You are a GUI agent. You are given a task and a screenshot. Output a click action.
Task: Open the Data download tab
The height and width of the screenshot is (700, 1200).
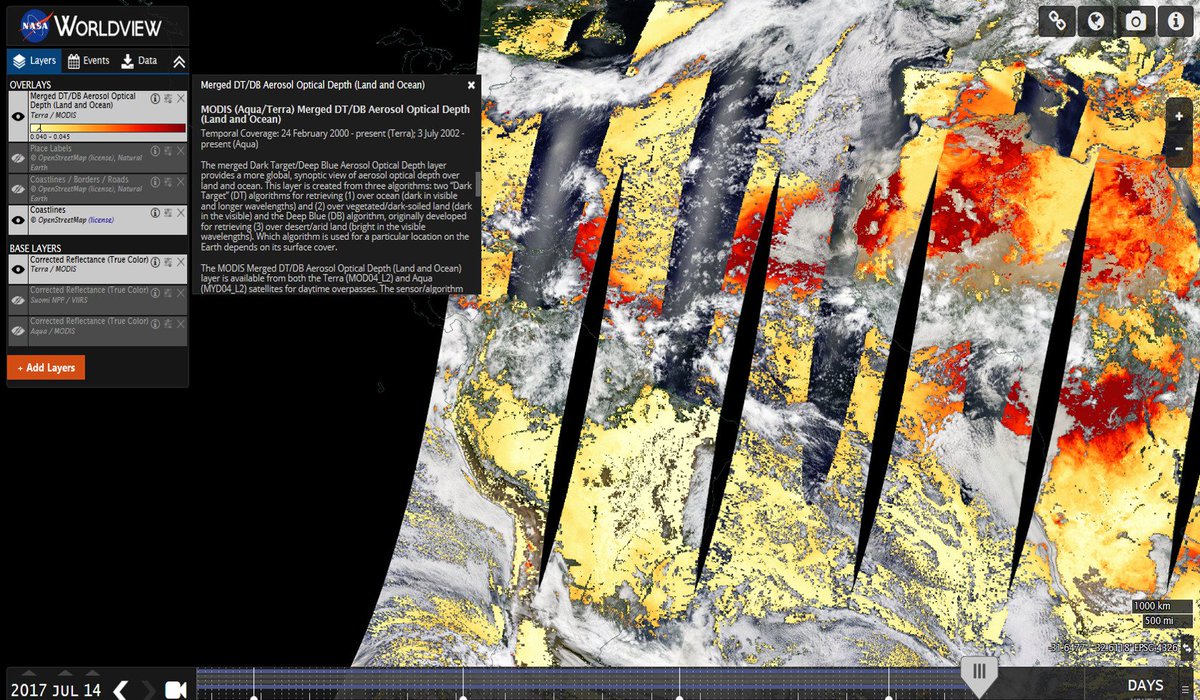(x=139, y=61)
